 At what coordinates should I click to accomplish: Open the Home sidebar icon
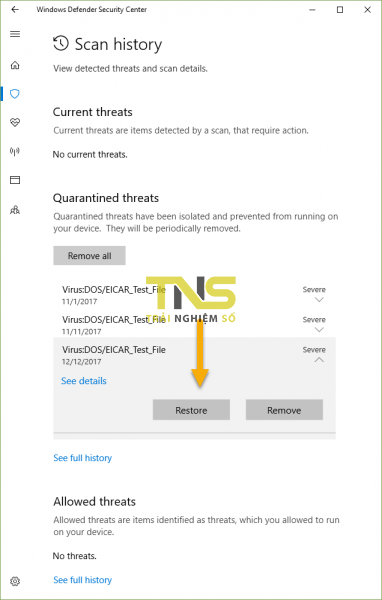(x=15, y=65)
